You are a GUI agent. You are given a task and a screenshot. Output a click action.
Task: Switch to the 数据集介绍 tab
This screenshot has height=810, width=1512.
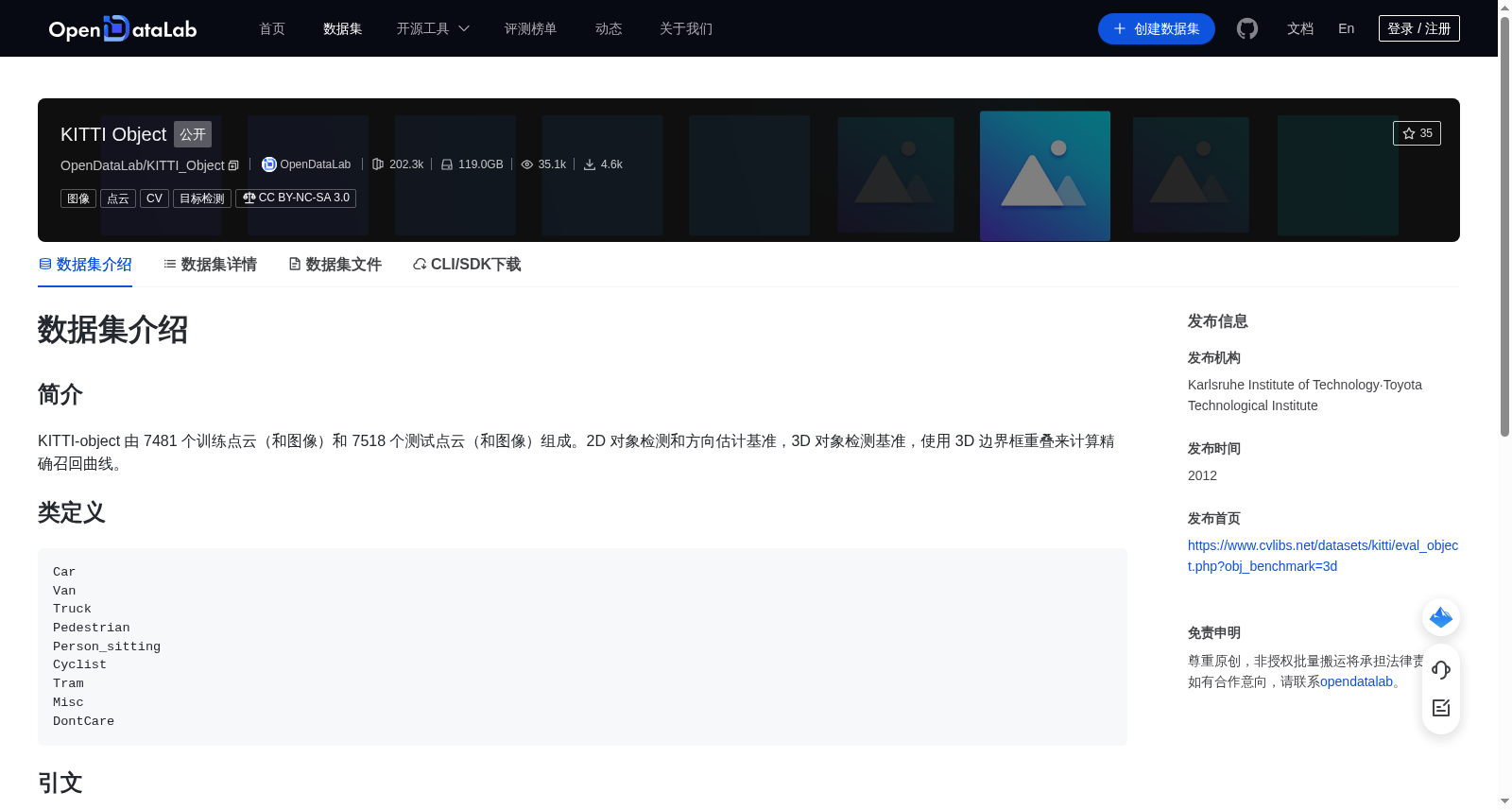point(85,265)
